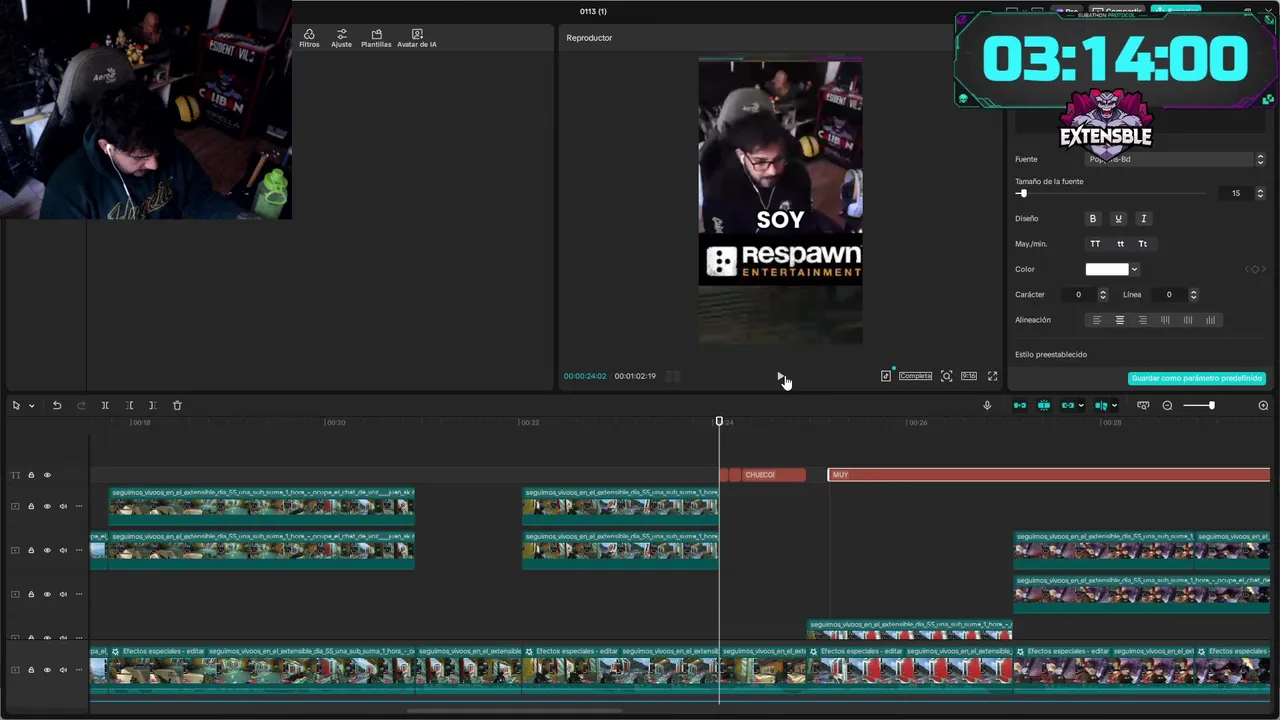Toggle main track magnet
This screenshot has width=1280, height=720.
1020,405
